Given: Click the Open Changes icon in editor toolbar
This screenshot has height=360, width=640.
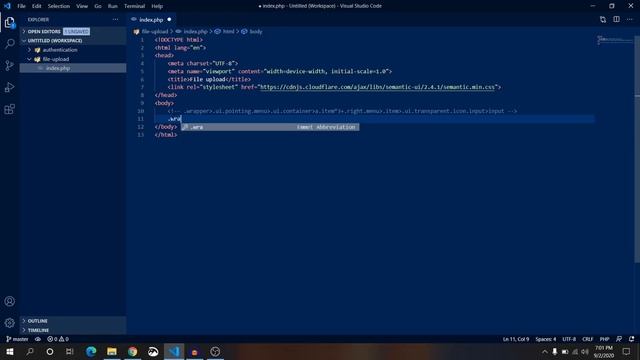Looking at the screenshot, I should pos(603,19).
